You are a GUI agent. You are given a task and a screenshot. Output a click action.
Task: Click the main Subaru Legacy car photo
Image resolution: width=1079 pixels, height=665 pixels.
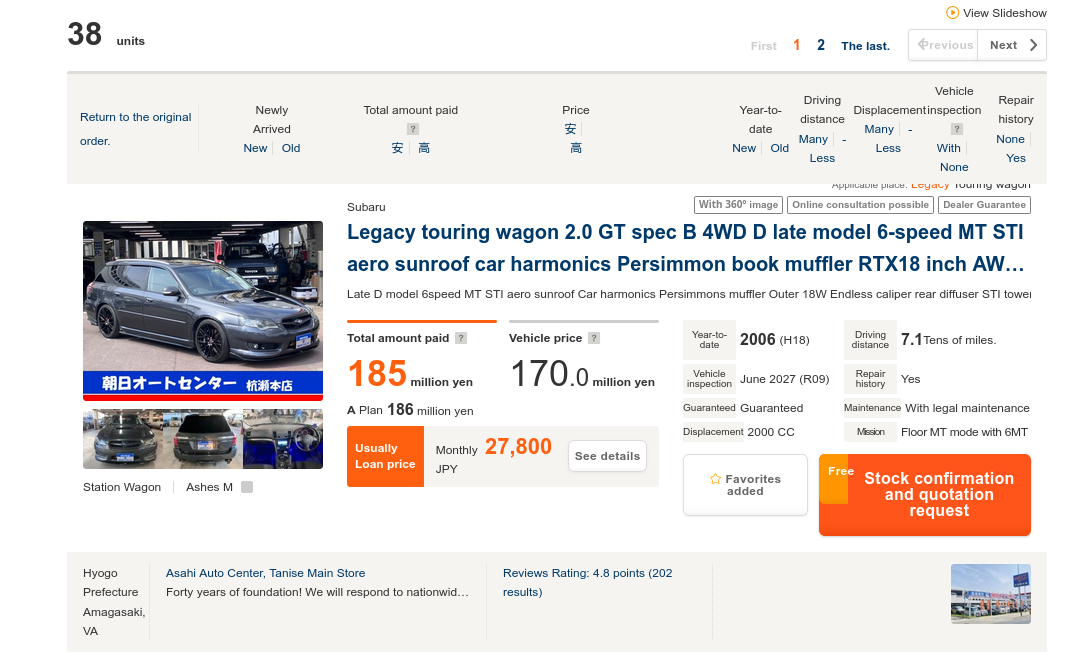[x=203, y=310]
